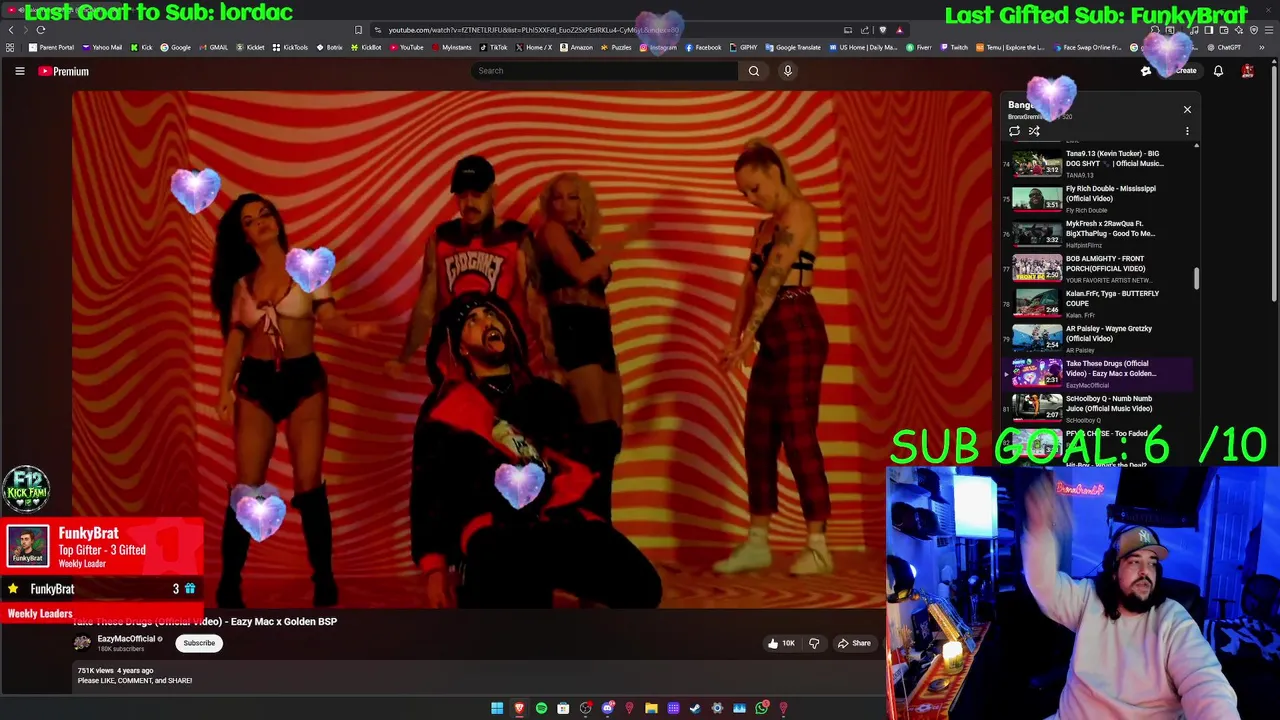Viewport: 1280px width, 720px height.
Task: Click the browser address bar URL
Action: click(x=533, y=30)
